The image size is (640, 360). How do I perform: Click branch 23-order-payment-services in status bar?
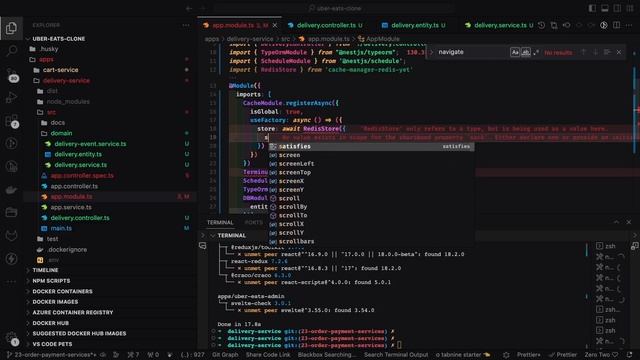click(52, 355)
